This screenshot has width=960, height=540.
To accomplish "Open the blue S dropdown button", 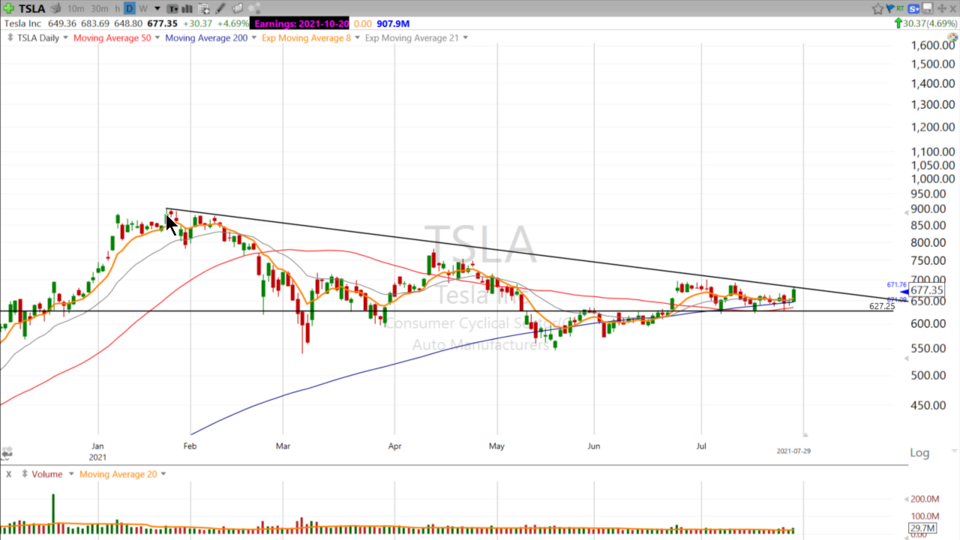I will pos(913,9).
